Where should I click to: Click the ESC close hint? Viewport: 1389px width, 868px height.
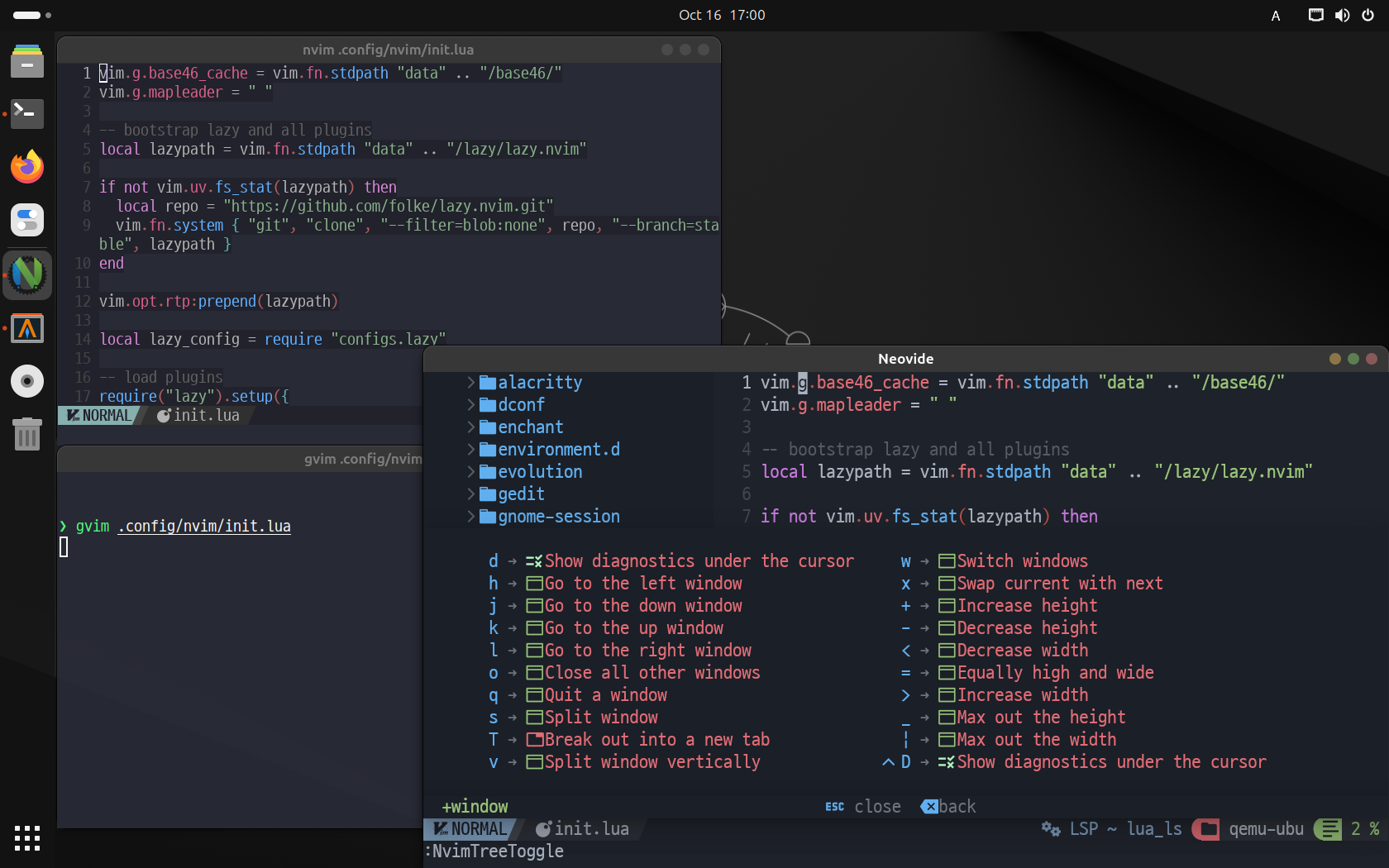coord(863,806)
